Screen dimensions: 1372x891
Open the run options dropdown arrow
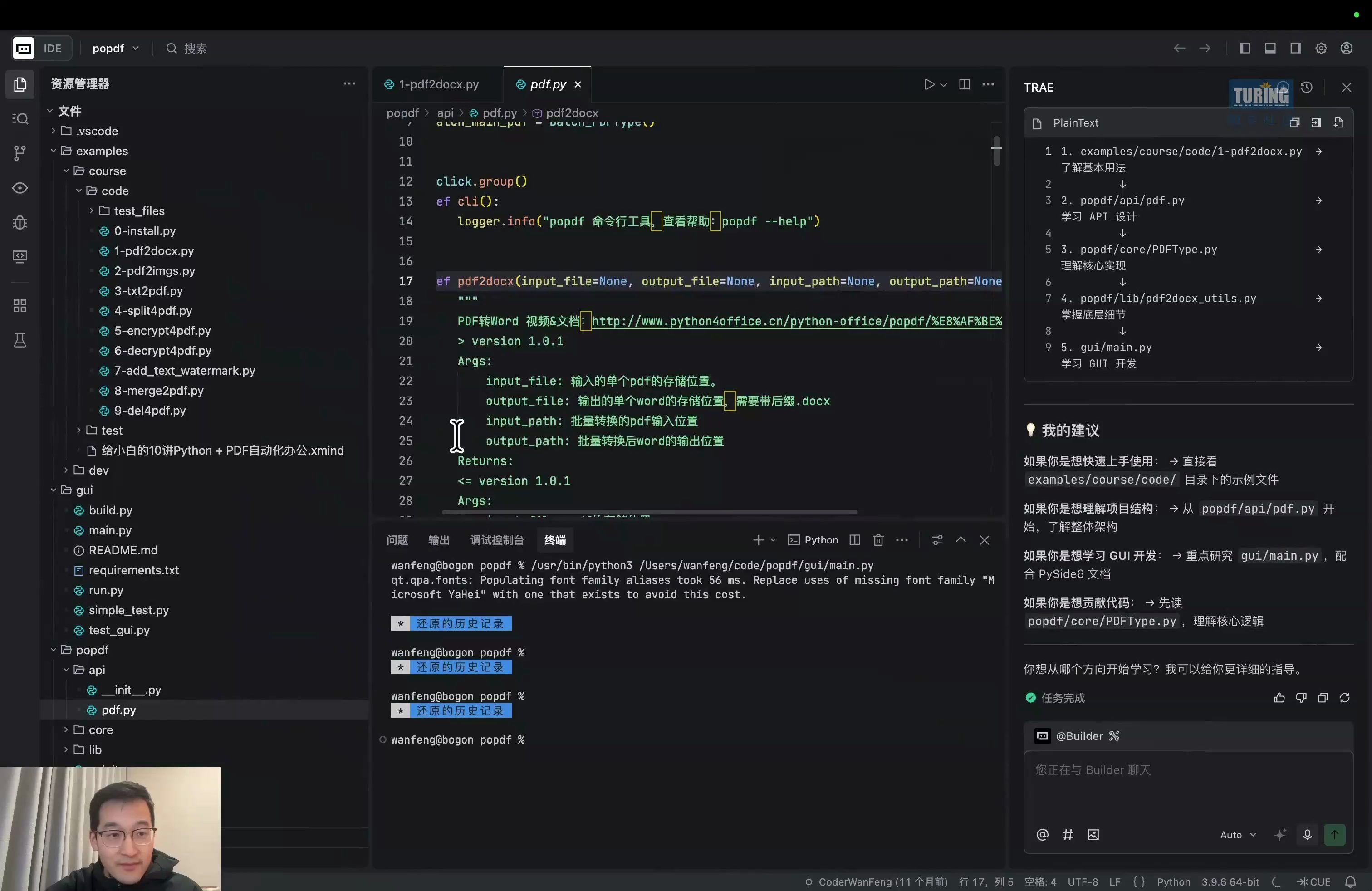[x=944, y=85]
